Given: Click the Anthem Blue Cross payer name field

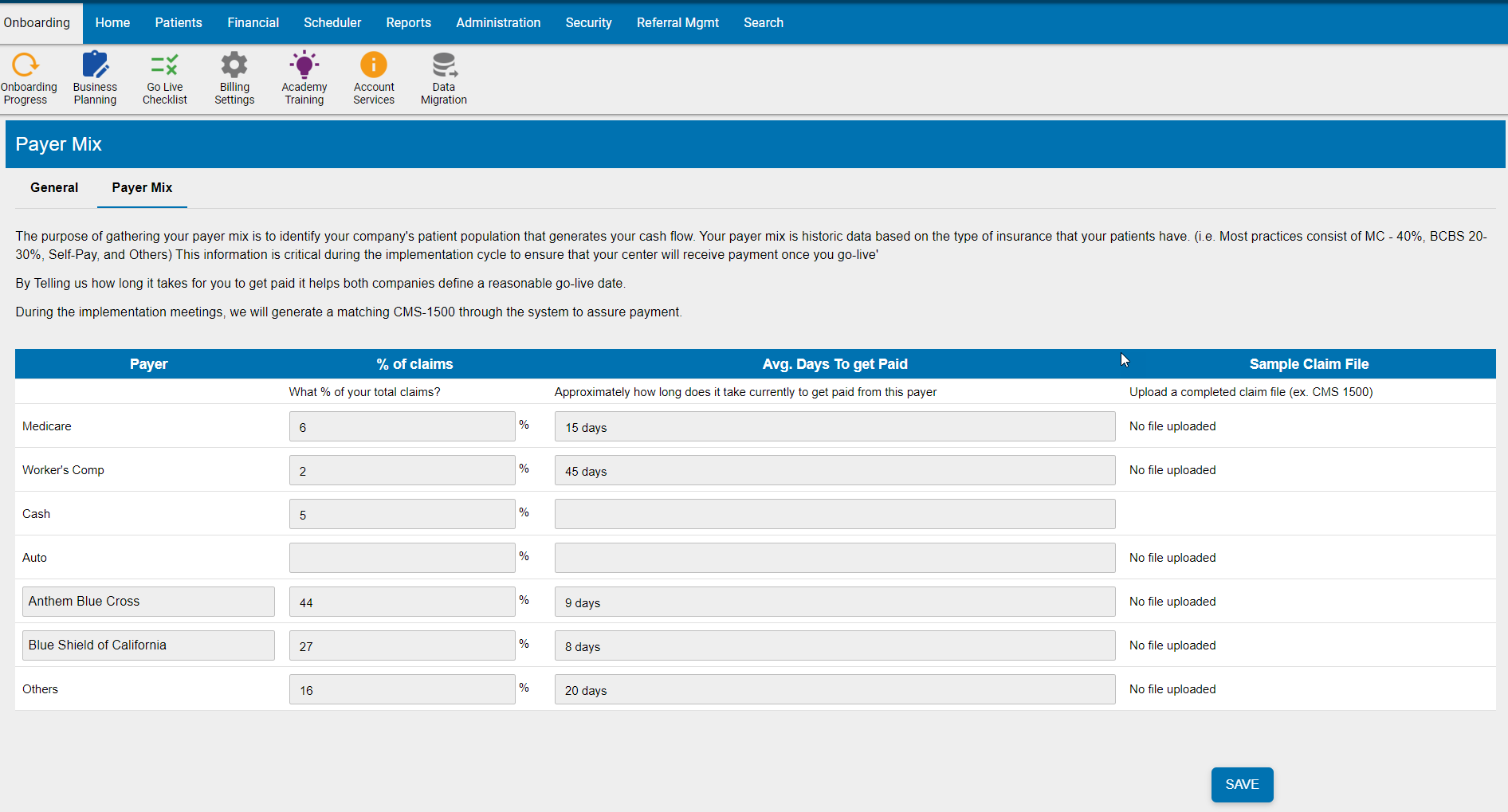Looking at the screenshot, I should (147, 601).
